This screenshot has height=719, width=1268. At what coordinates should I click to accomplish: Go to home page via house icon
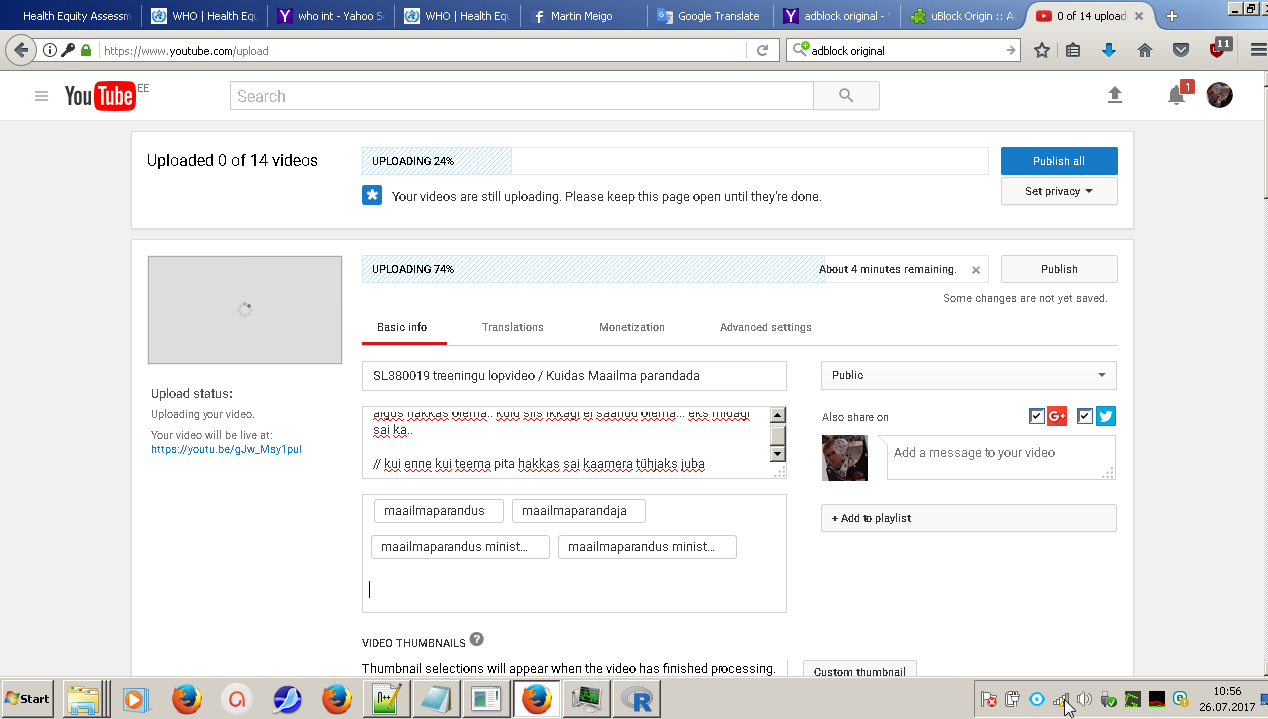(1145, 50)
